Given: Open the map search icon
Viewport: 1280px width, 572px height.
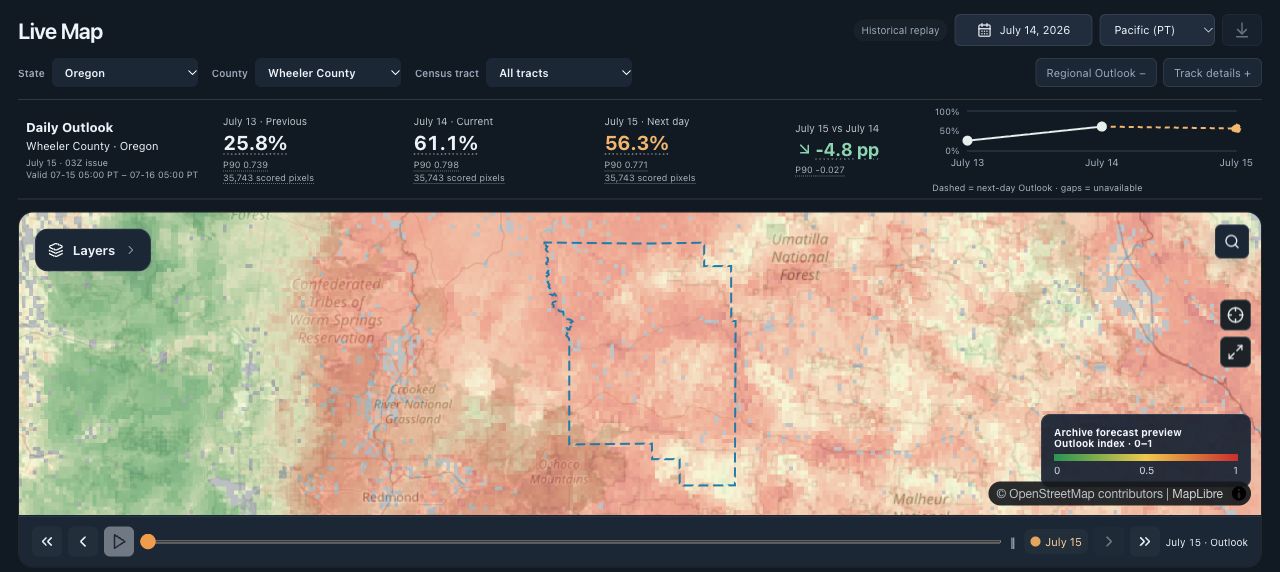Looking at the screenshot, I should click(1232, 241).
